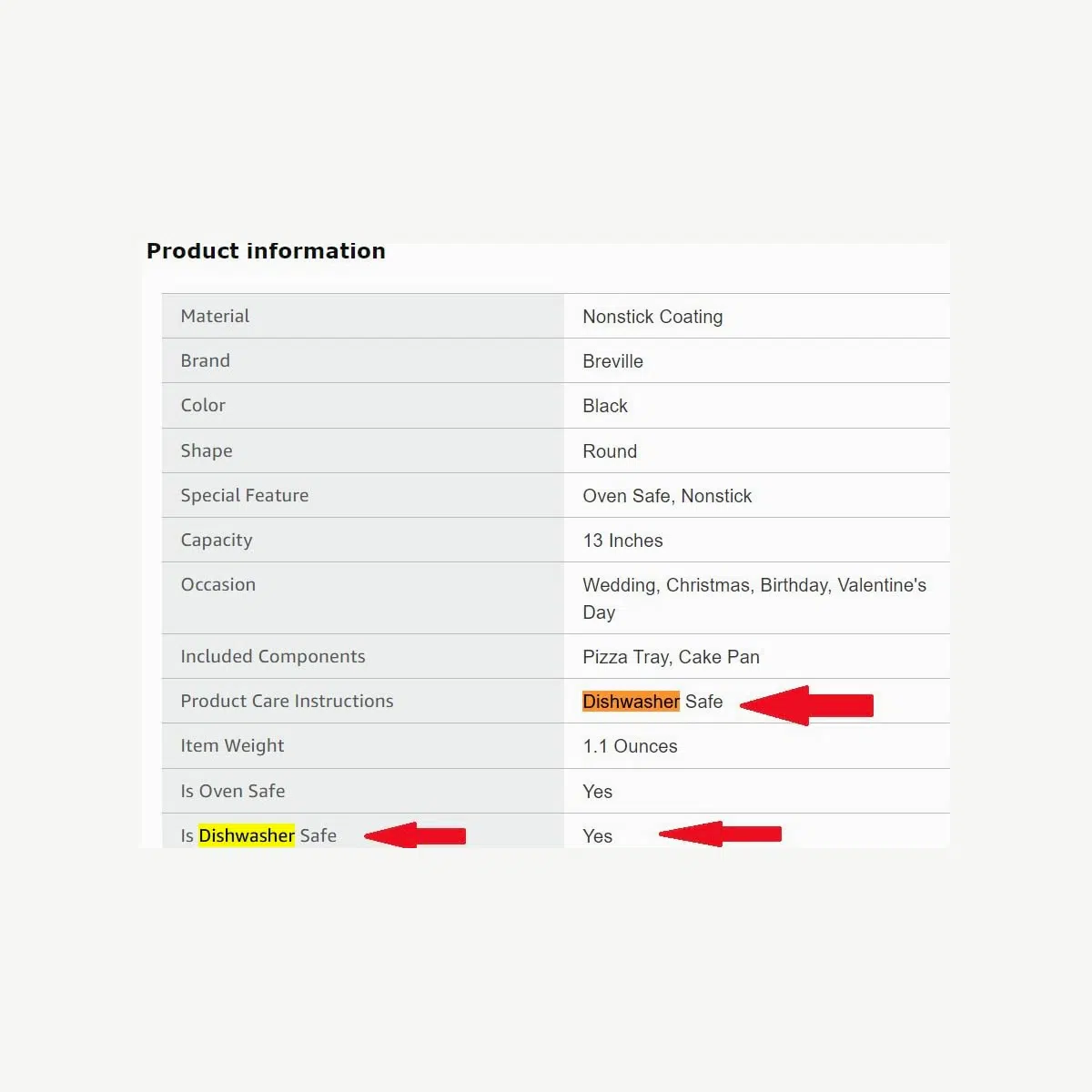This screenshot has height=1092, width=1092.
Task: Select the 1.1 Ounces item weight
Action: [630, 746]
